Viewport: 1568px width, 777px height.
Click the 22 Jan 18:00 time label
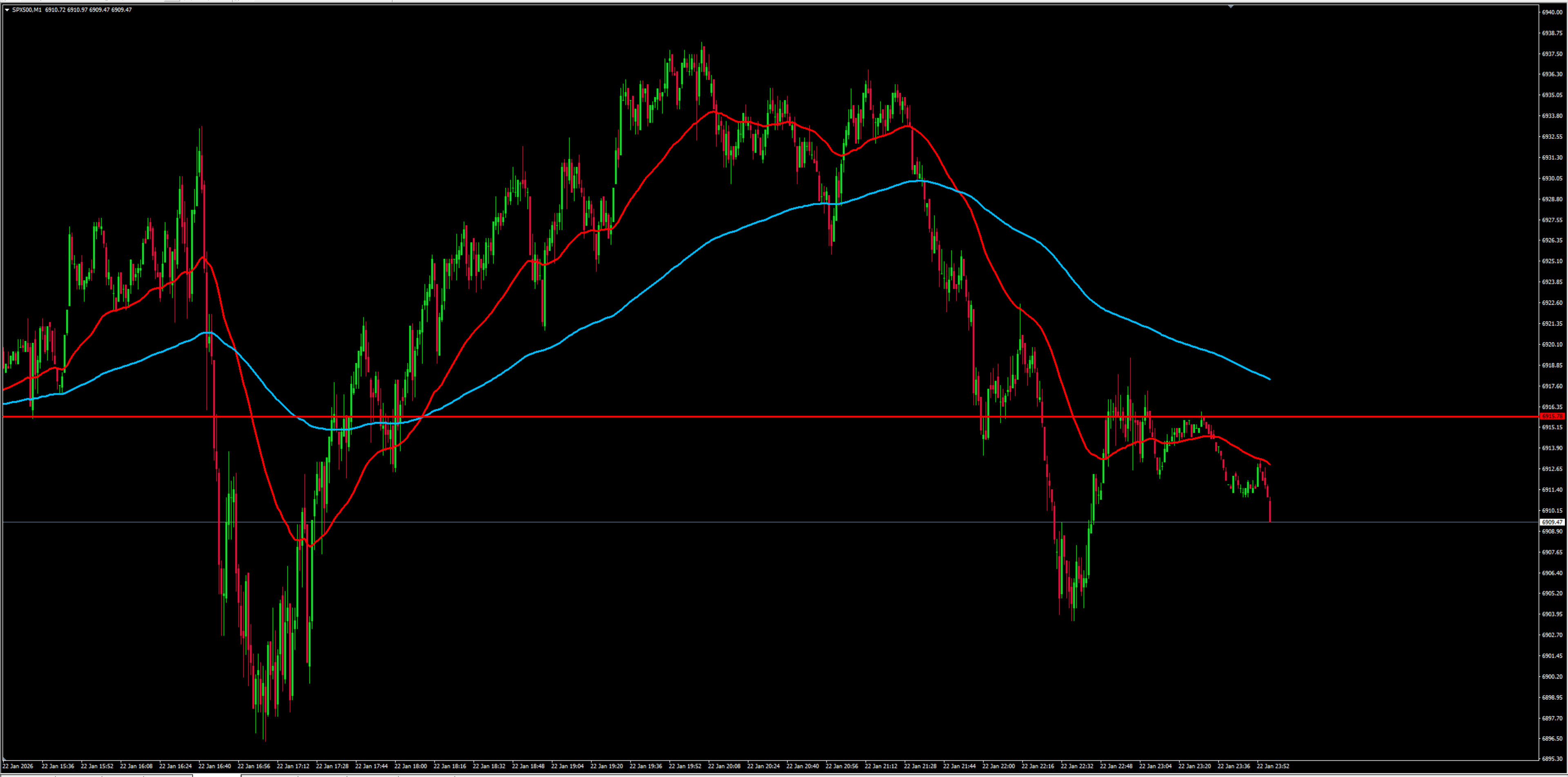click(x=410, y=766)
